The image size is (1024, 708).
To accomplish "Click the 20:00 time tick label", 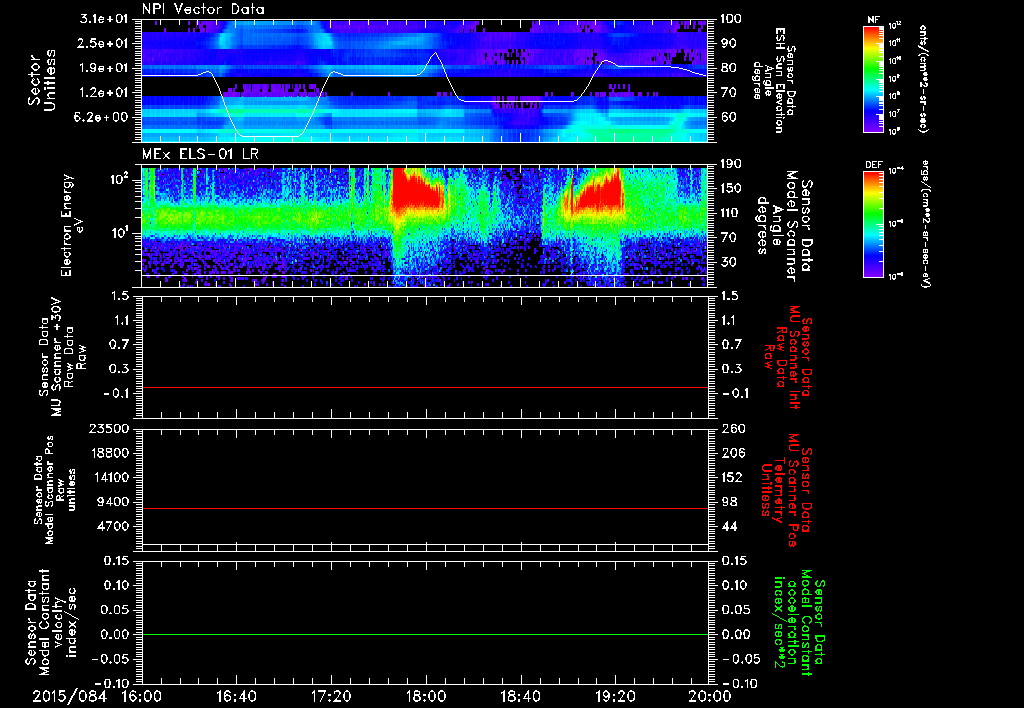I will [710, 696].
